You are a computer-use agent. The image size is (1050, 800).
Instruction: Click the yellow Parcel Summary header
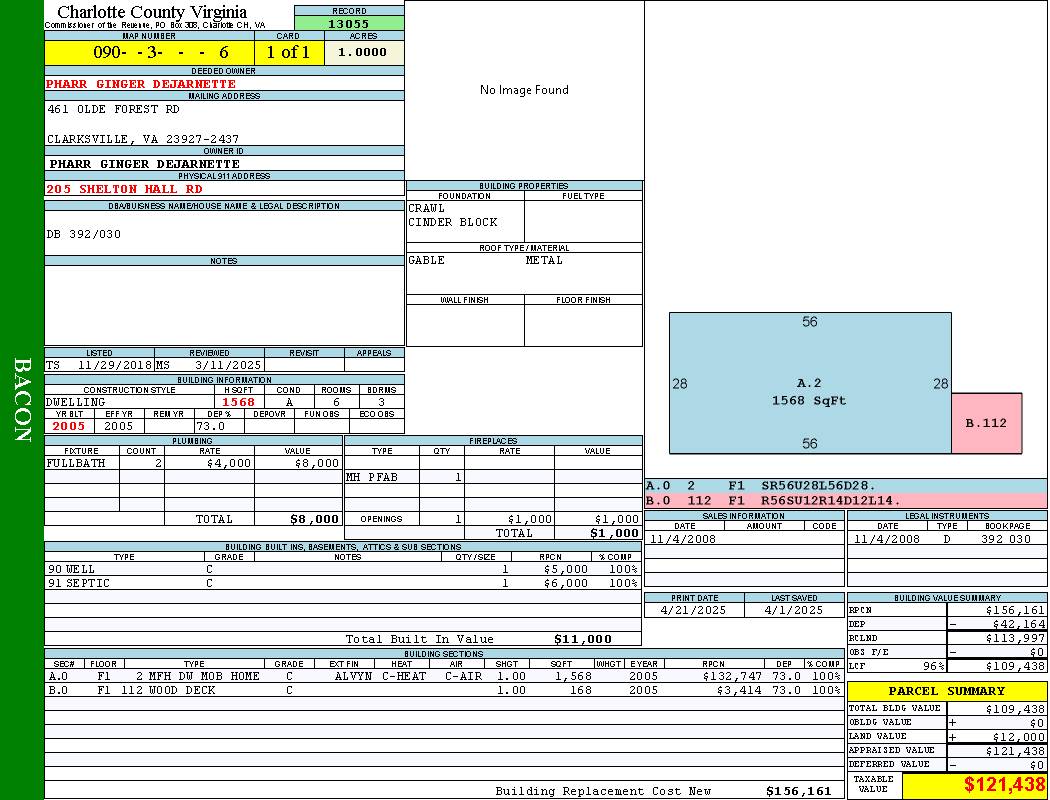click(946, 691)
